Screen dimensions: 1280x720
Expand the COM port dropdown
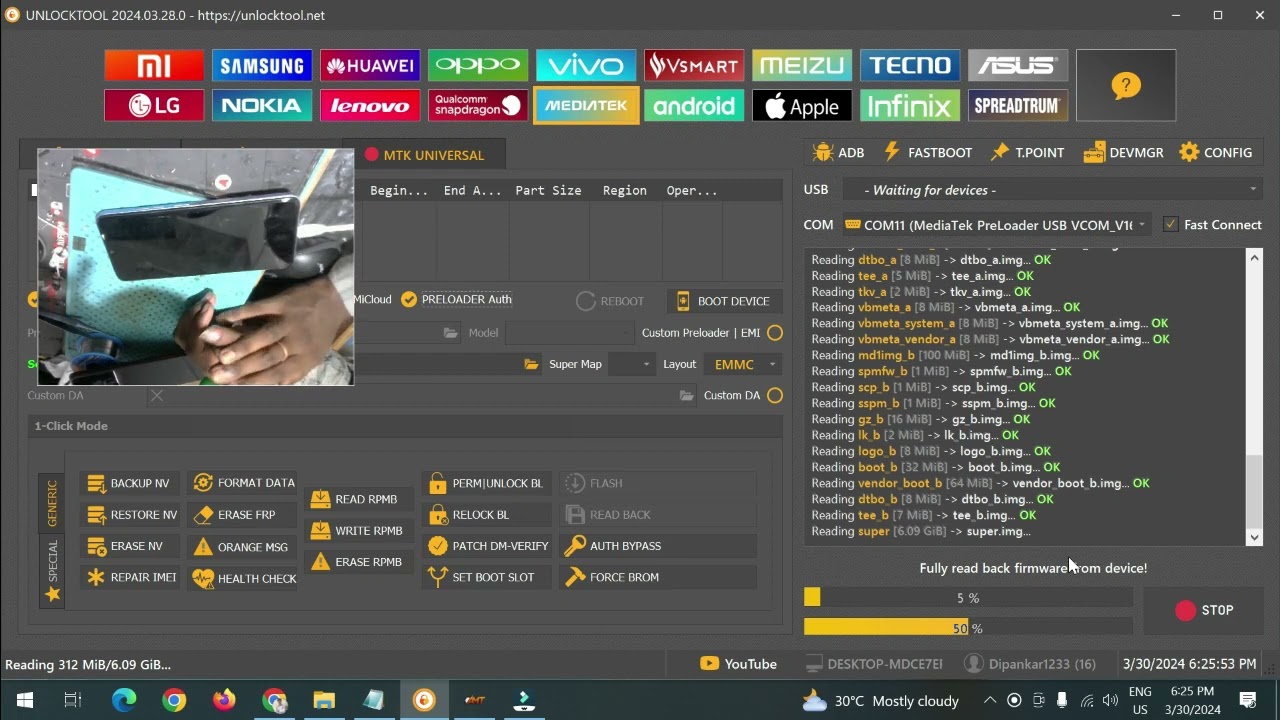tap(996, 225)
